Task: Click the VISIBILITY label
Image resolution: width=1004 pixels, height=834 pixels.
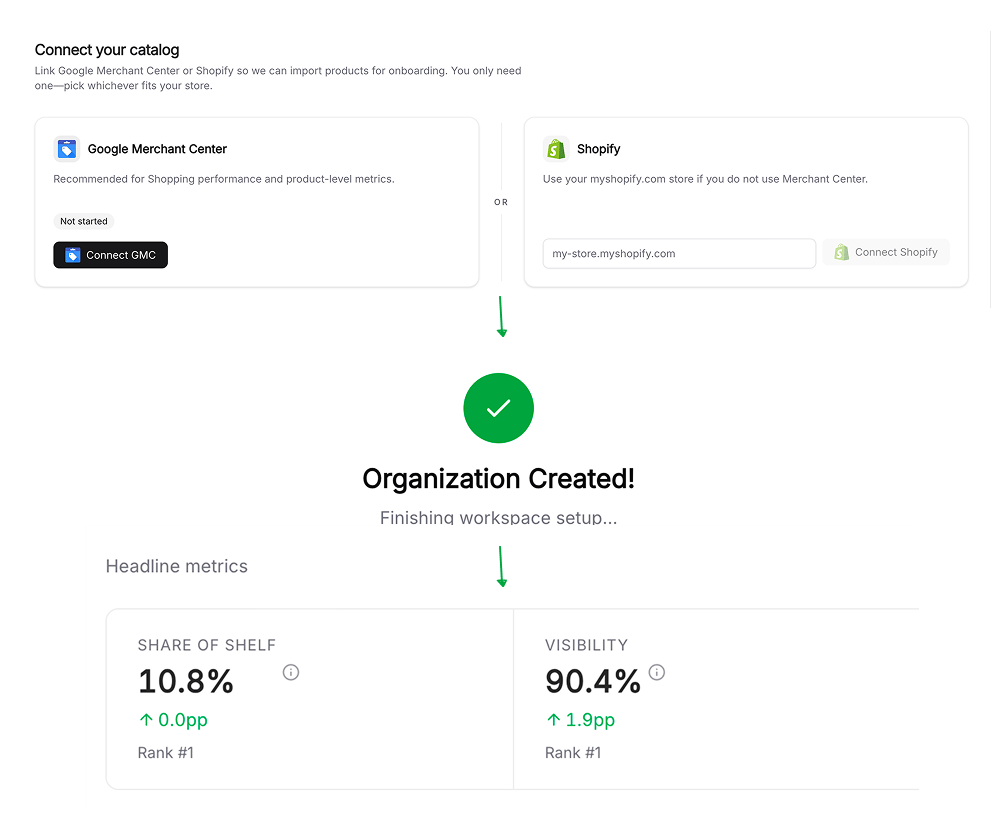Action: [587, 645]
